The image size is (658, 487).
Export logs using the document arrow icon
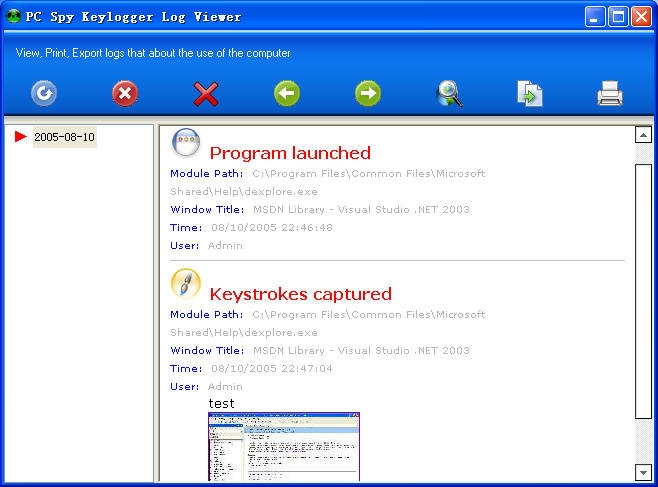(529, 94)
